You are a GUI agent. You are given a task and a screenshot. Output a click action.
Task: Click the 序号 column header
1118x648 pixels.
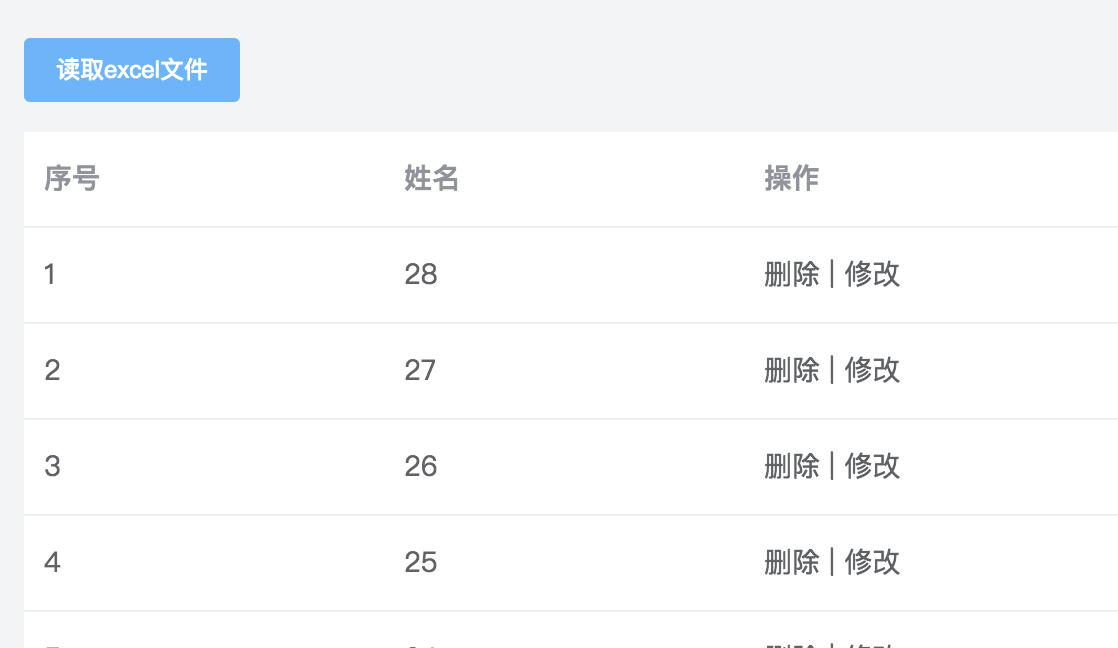[x=71, y=179]
